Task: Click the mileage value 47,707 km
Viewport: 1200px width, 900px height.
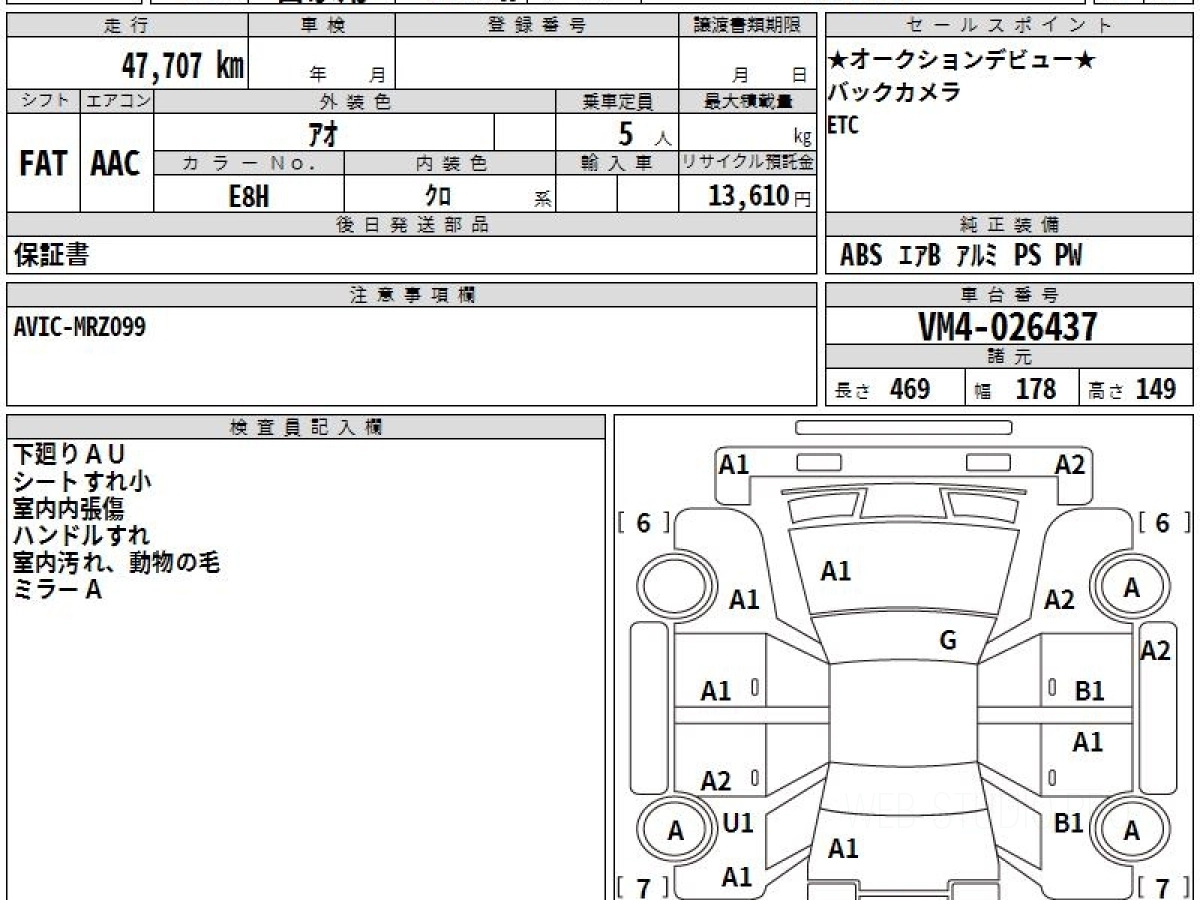Action: point(183,65)
